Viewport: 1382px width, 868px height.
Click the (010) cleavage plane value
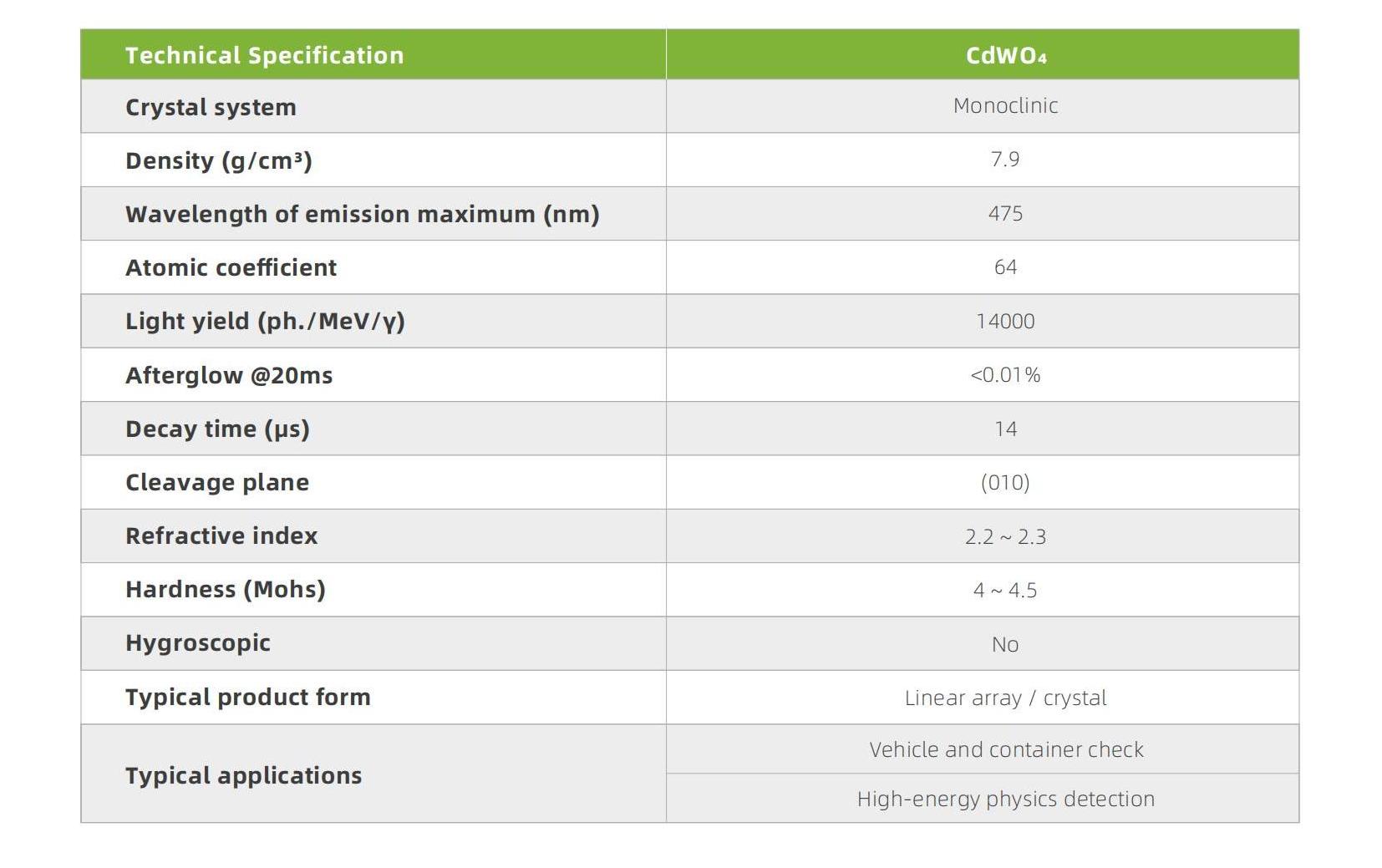click(1005, 483)
